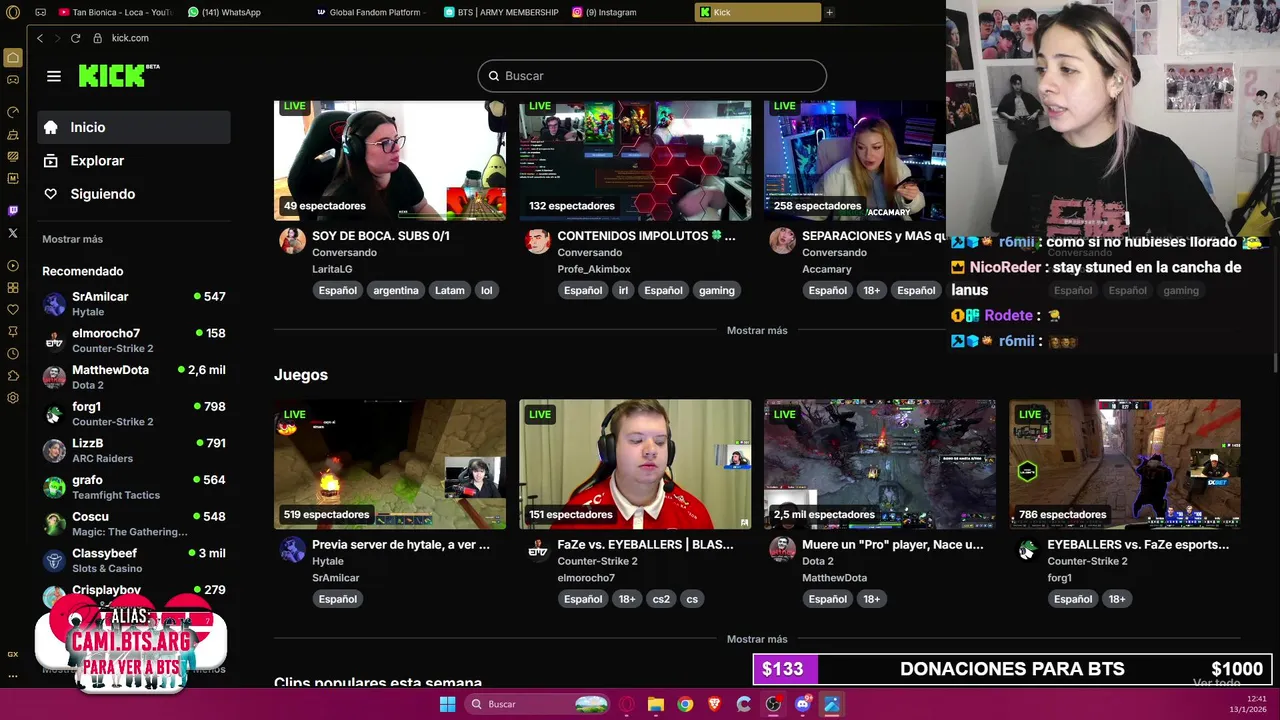This screenshot has width=1280, height=720.
Task: Open Discord from the taskbar
Action: pyautogui.click(x=802, y=704)
